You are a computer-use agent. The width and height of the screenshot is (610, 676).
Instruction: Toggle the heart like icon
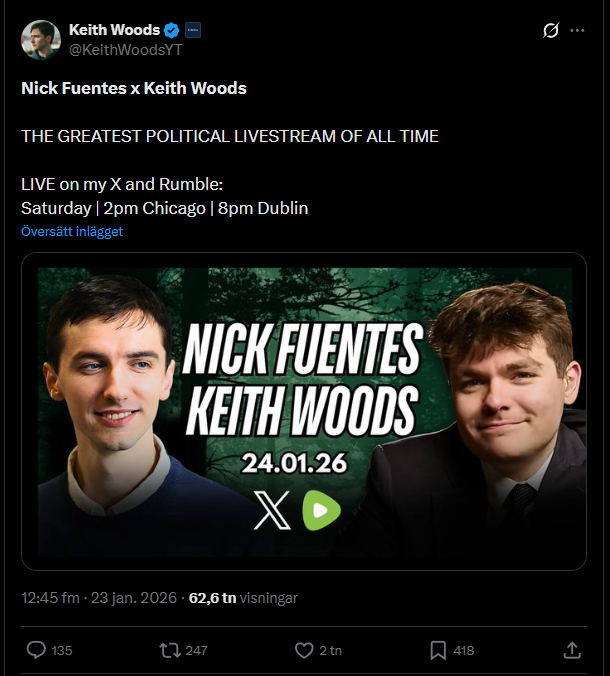pyautogui.click(x=304, y=650)
